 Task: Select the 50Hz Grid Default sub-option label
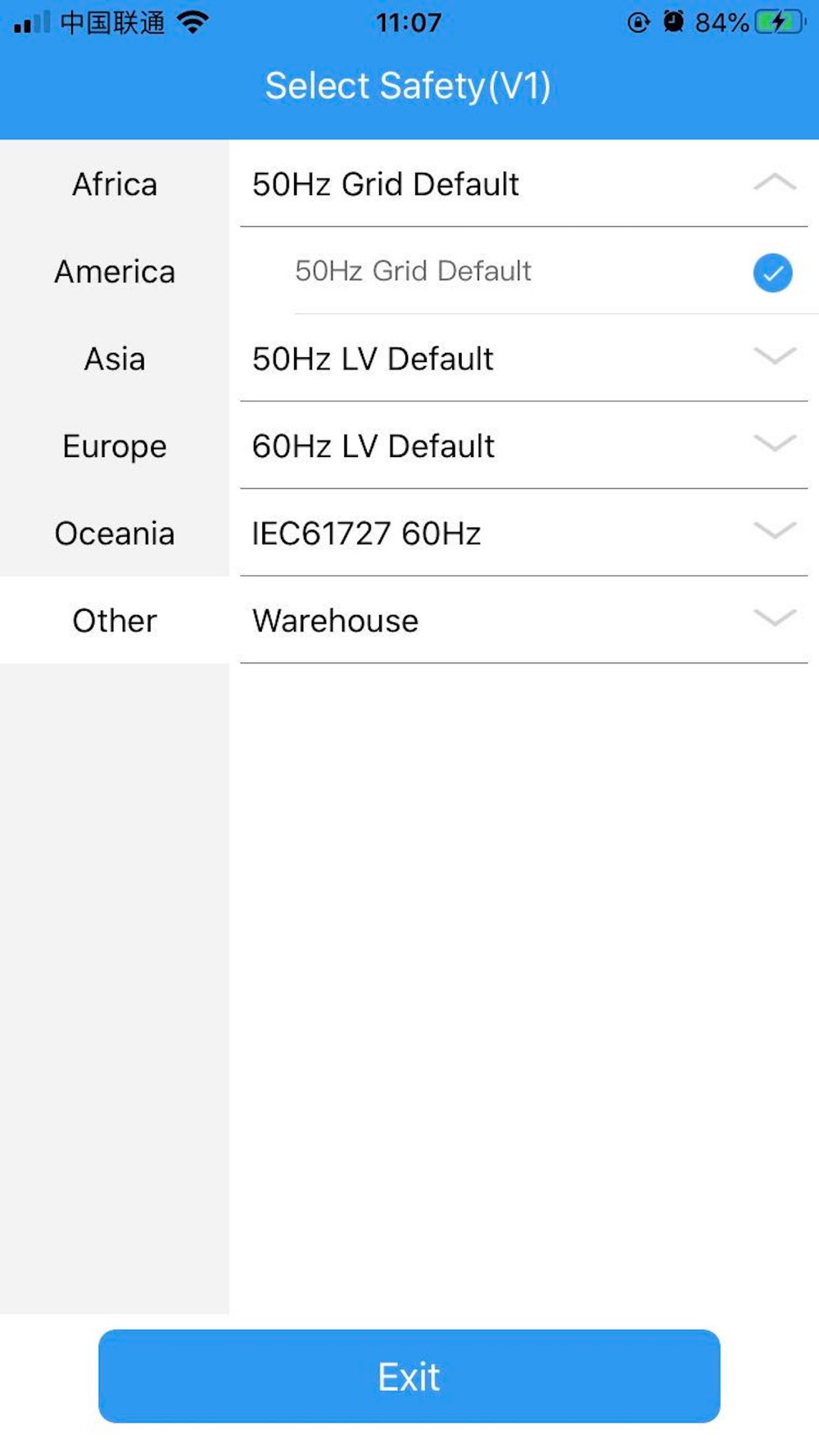tap(413, 271)
